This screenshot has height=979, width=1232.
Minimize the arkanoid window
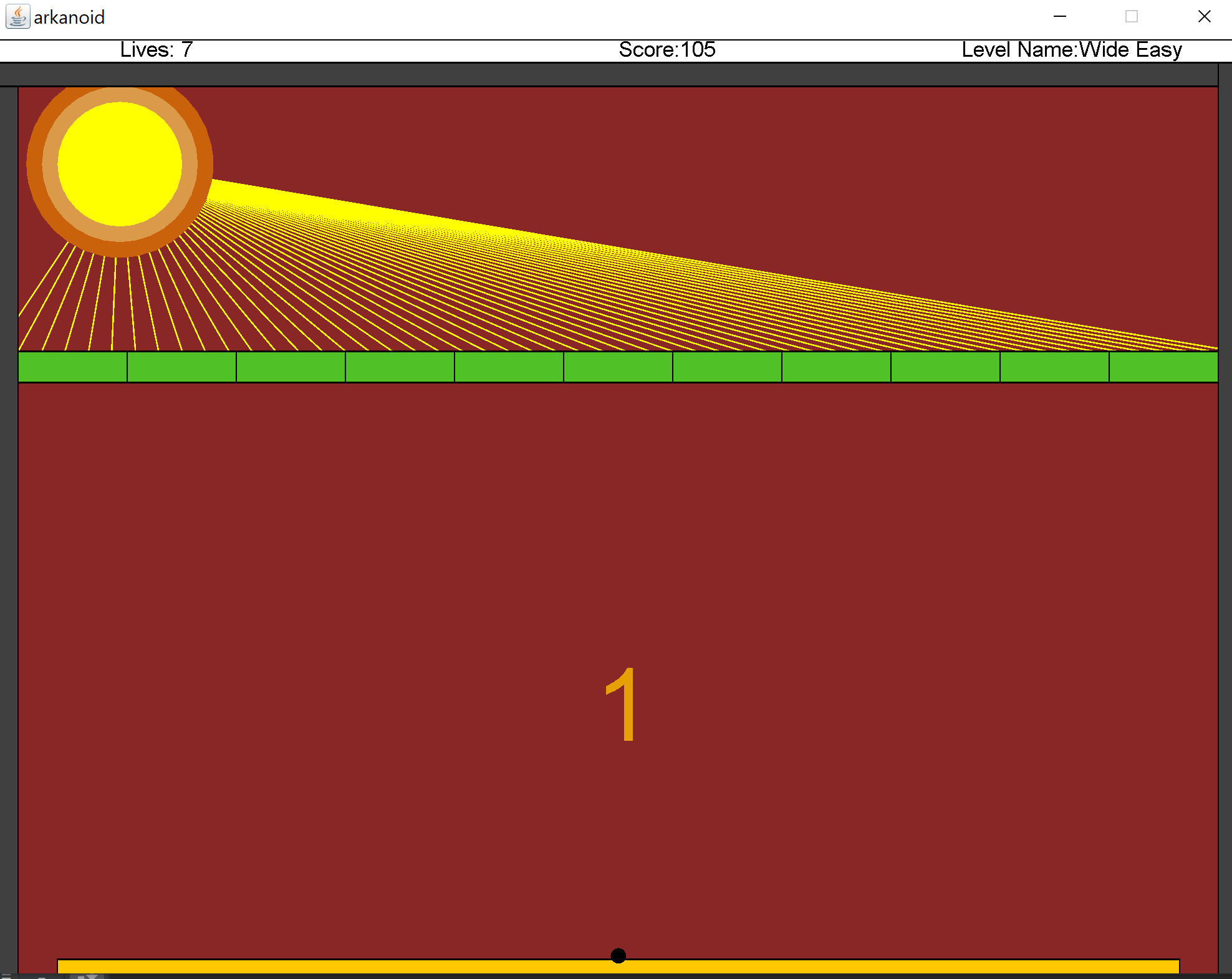pos(1059,17)
